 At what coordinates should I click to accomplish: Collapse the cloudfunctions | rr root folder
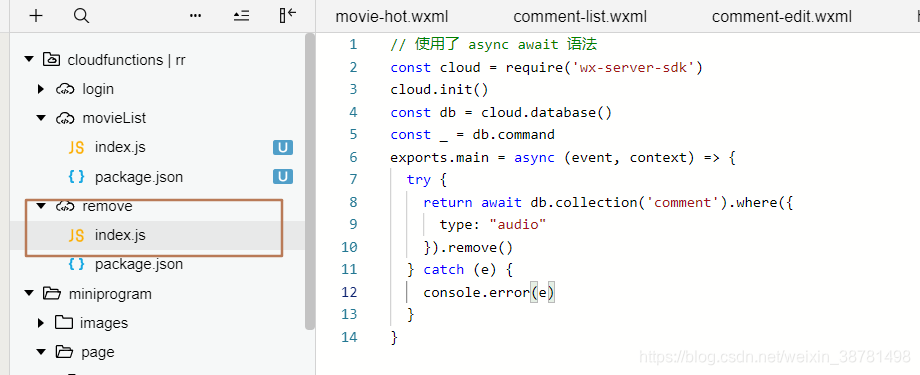click(x=28, y=59)
